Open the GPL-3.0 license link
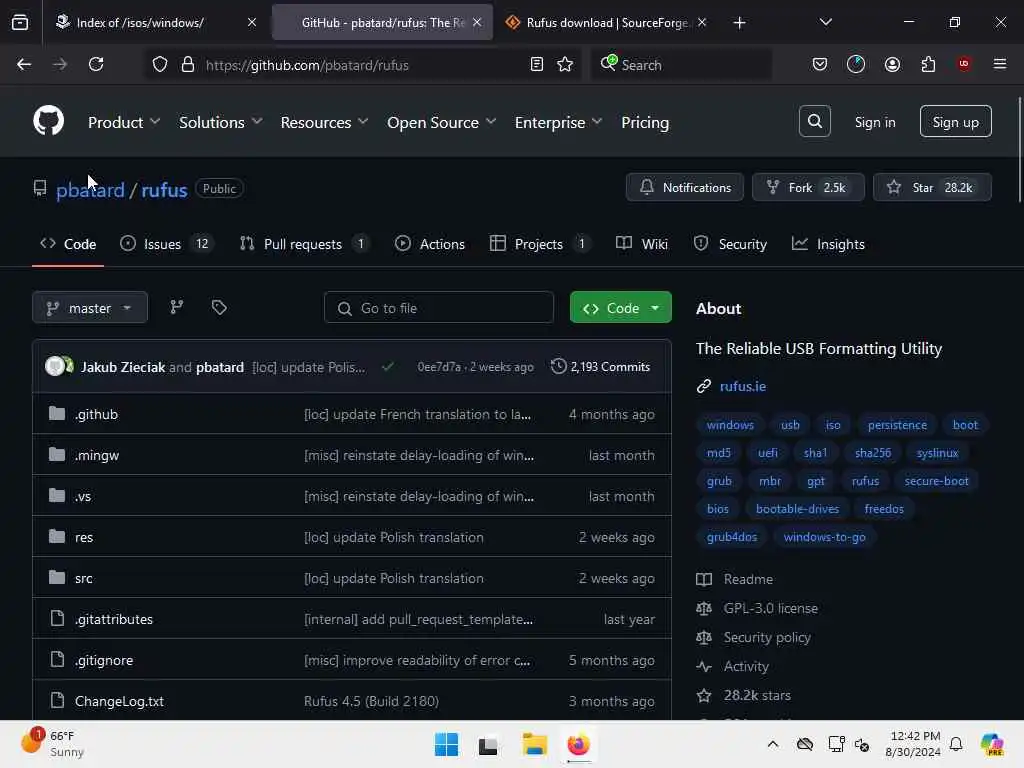The width and height of the screenshot is (1024, 768). pyautogui.click(x=771, y=608)
